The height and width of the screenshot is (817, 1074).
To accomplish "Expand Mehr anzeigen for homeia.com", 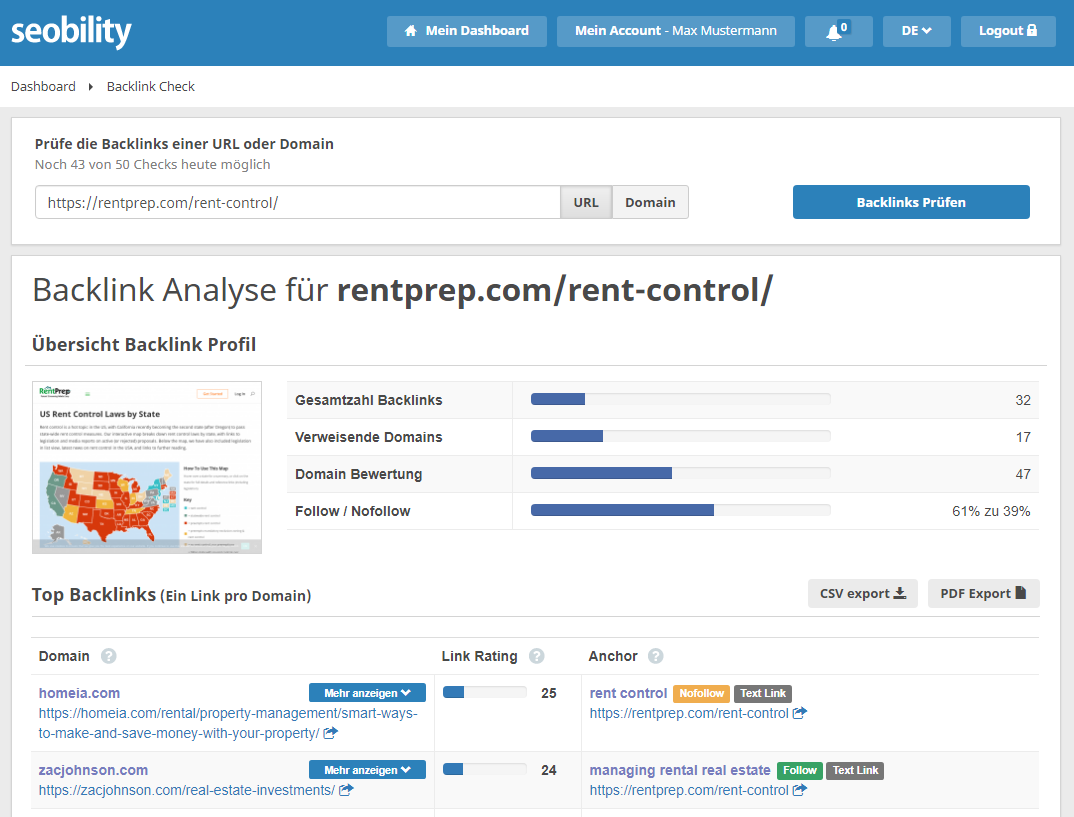I will (x=367, y=693).
